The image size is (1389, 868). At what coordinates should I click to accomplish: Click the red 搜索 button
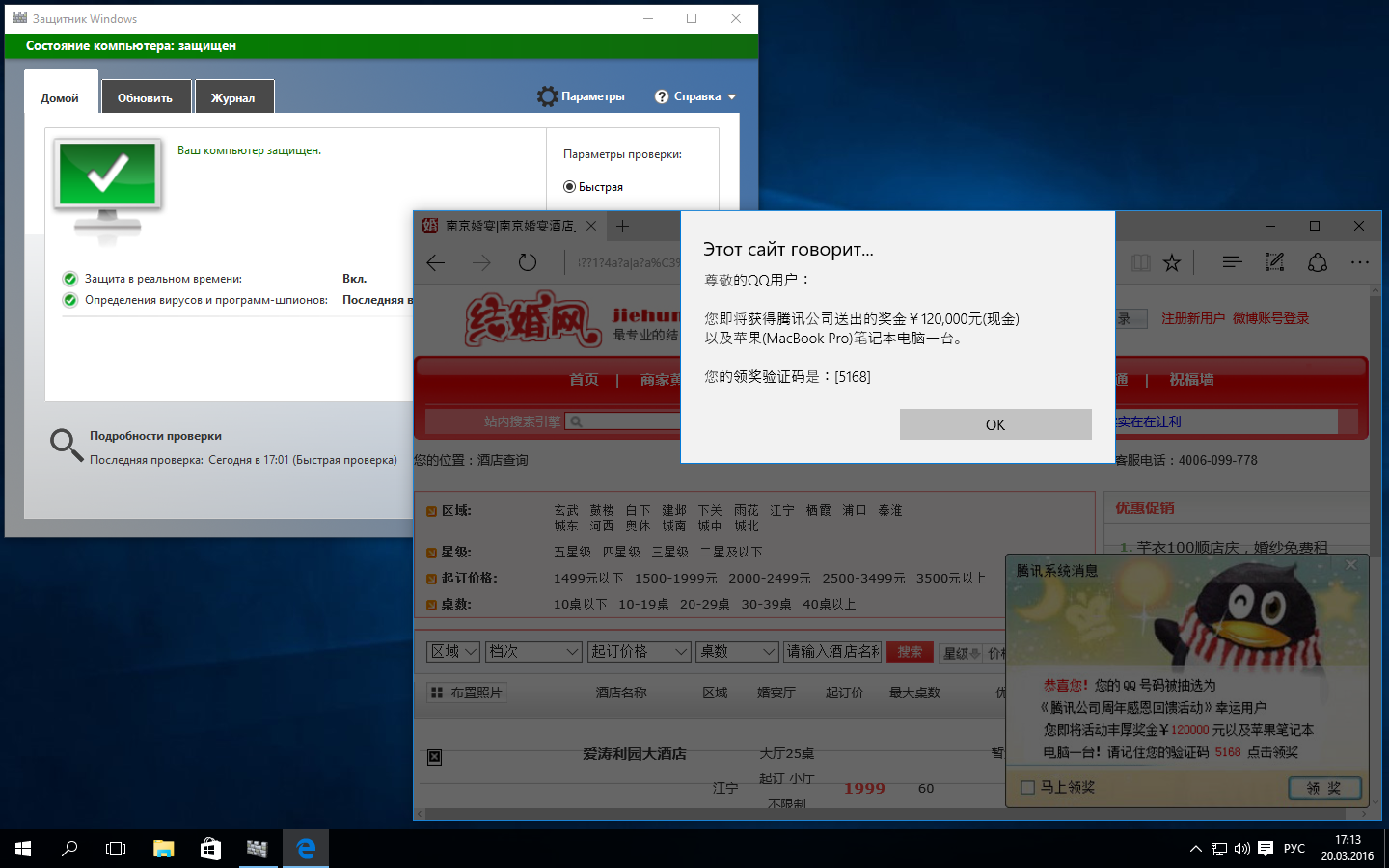tap(911, 652)
